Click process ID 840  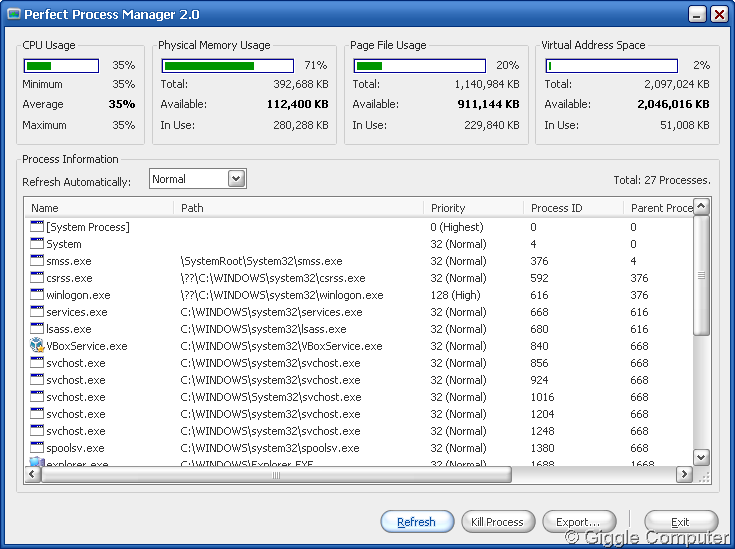click(x=540, y=346)
